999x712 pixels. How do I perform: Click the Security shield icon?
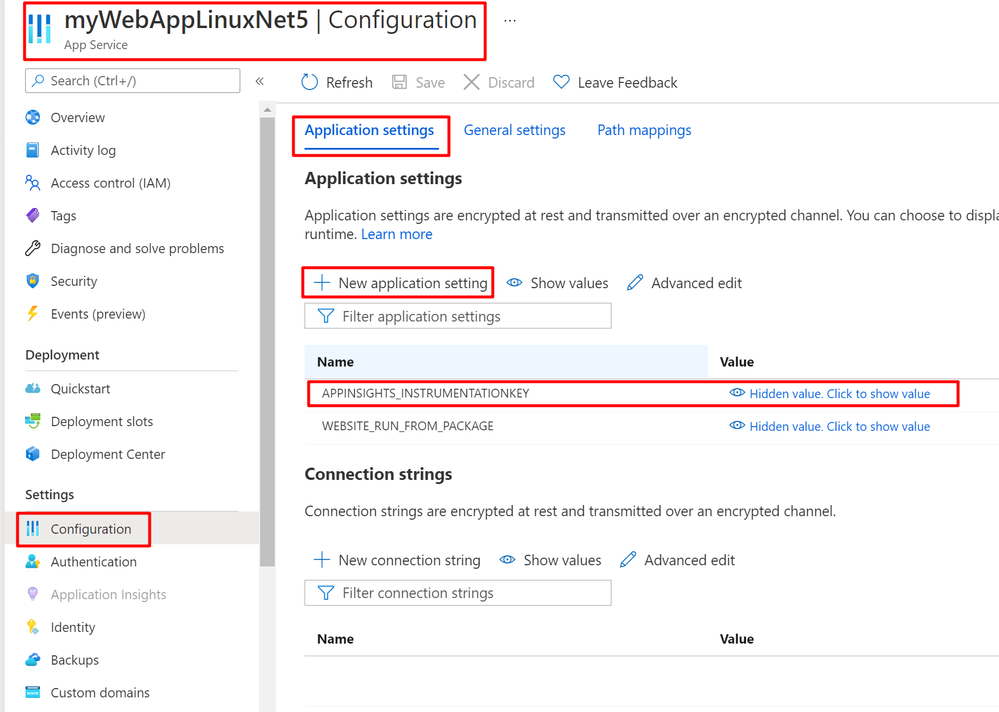click(32, 281)
